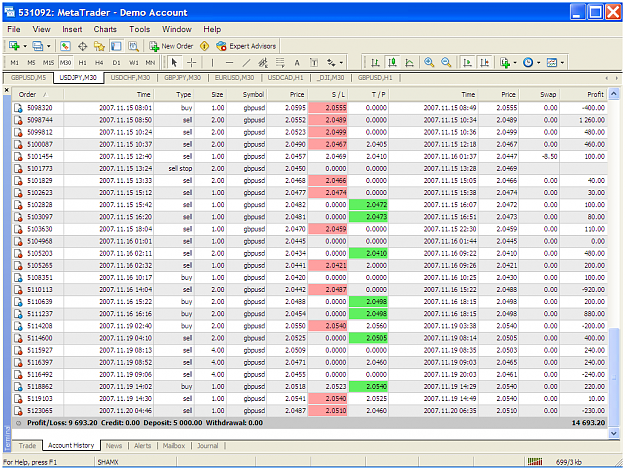
Task: Open the File menu
Action: 14,29
